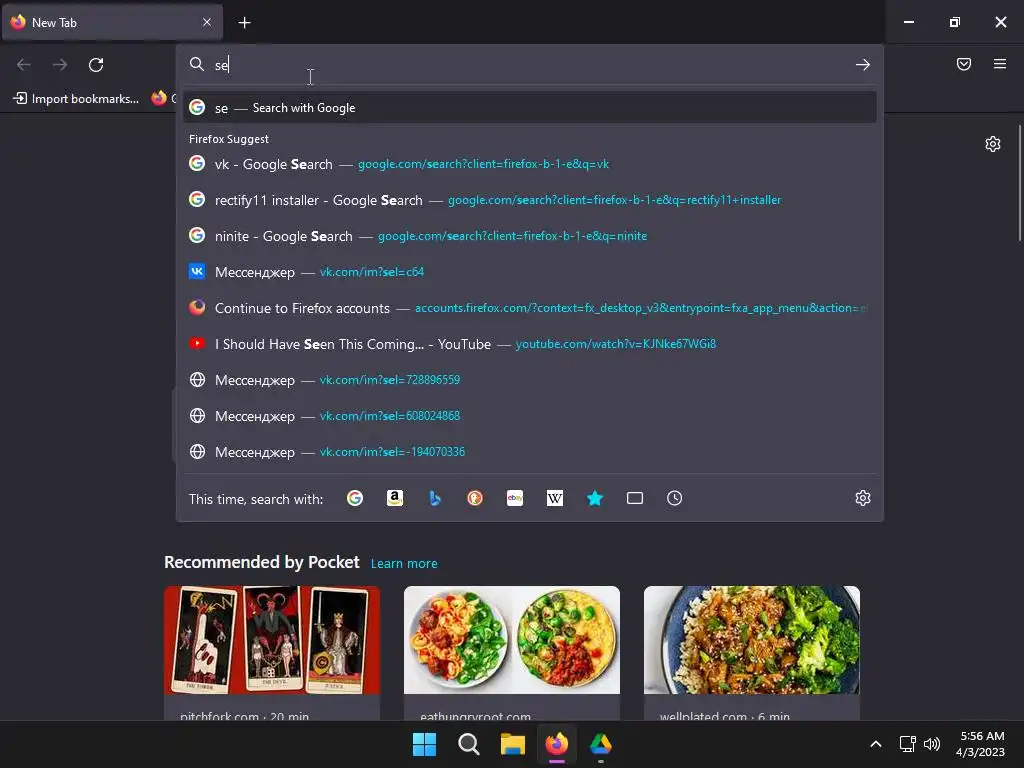The height and width of the screenshot is (768, 1024).
Task: Open 'I Should Have Seen This Coming' YouTube suggestion
Action: coord(530,344)
